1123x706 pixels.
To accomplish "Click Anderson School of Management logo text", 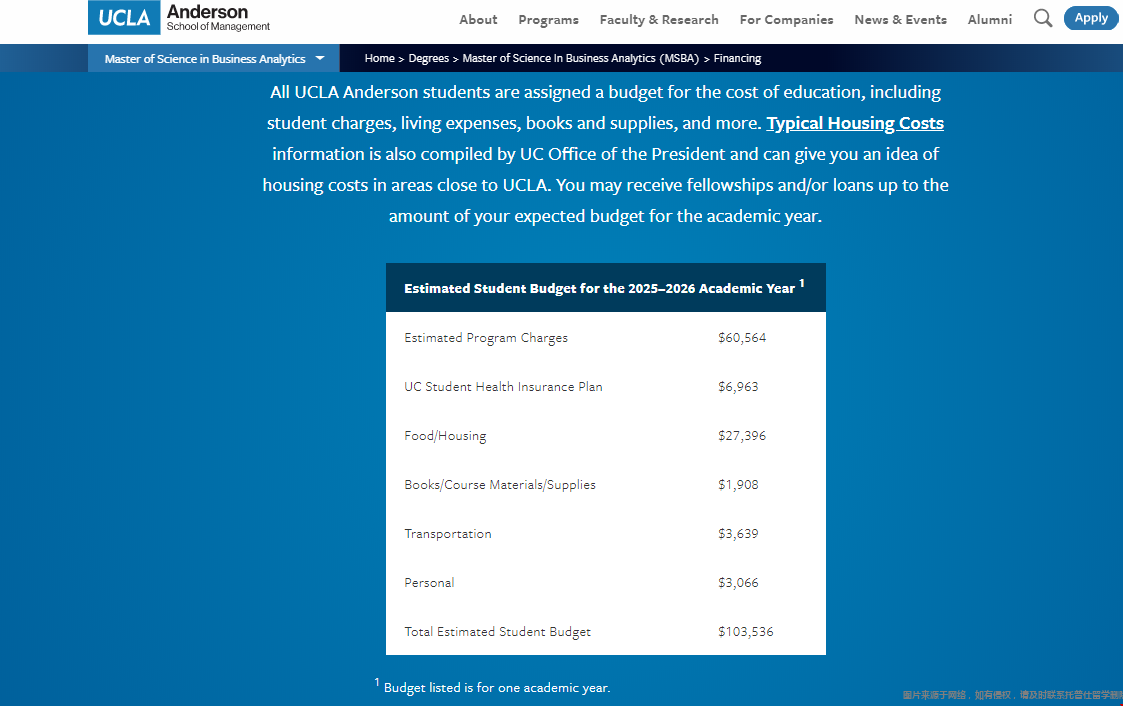I will pyautogui.click(x=218, y=18).
